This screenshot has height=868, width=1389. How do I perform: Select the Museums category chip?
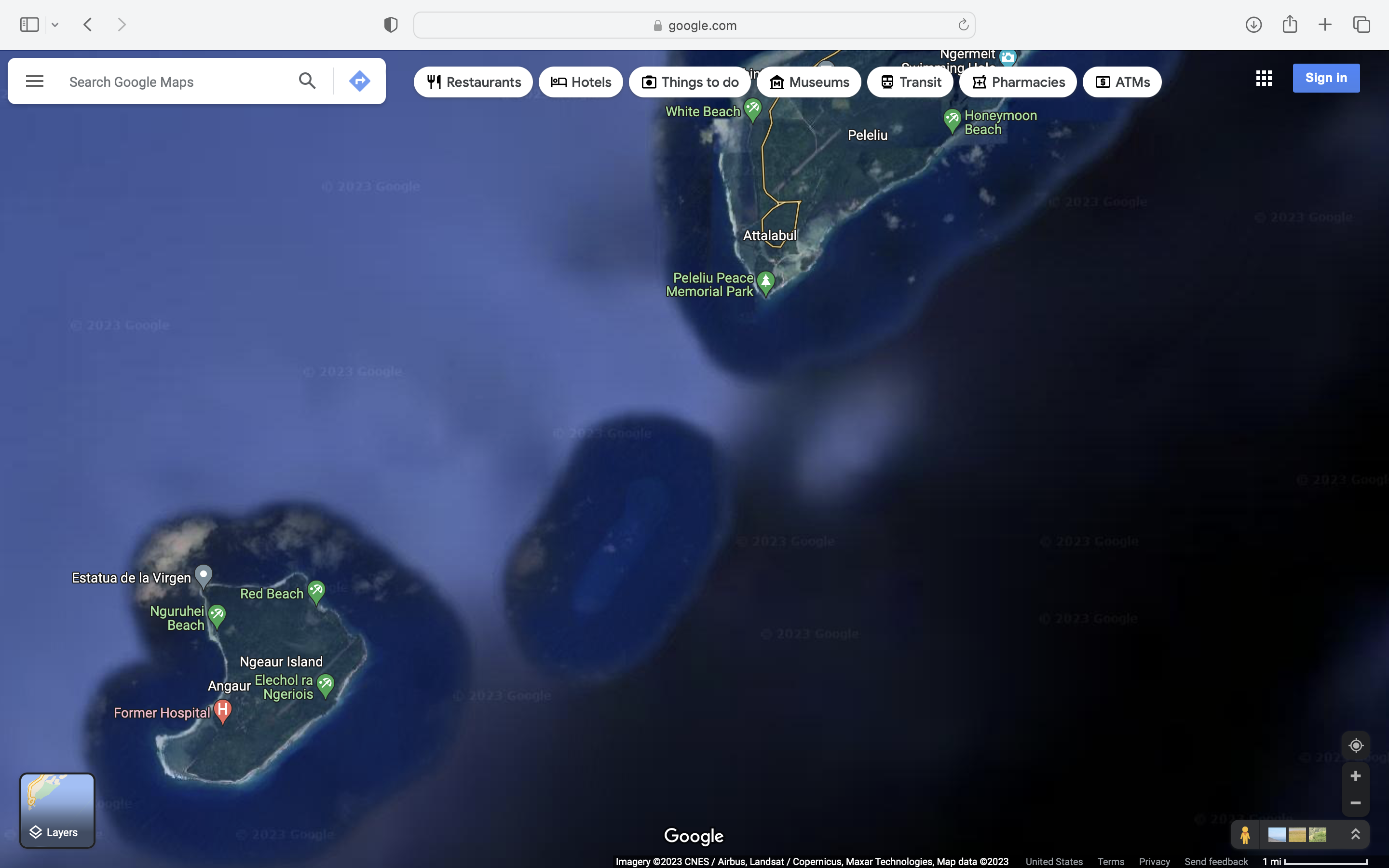[808, 82]
